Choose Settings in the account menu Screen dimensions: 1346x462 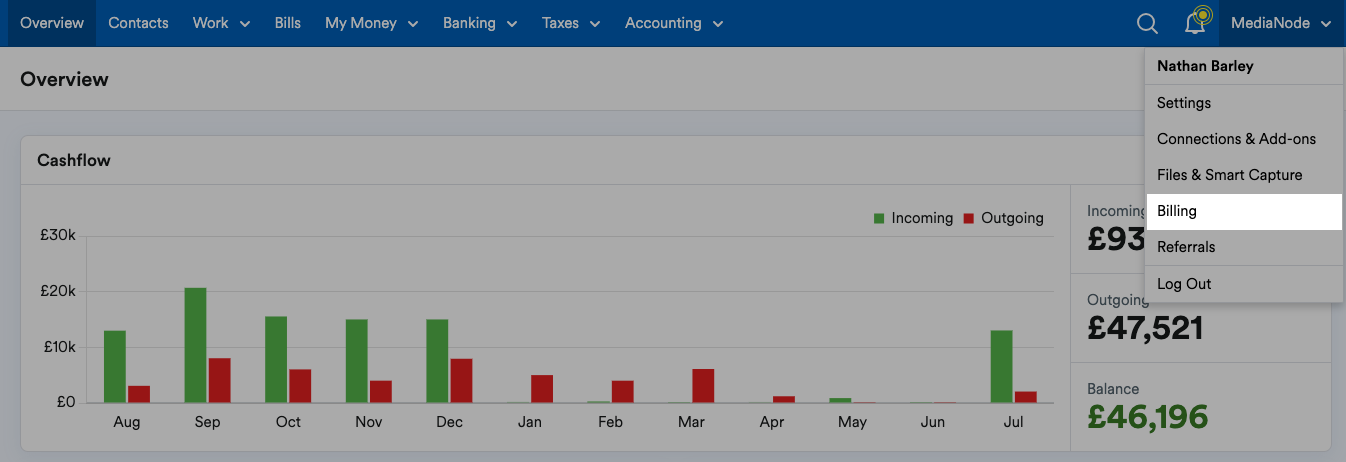click(1184, 103)
